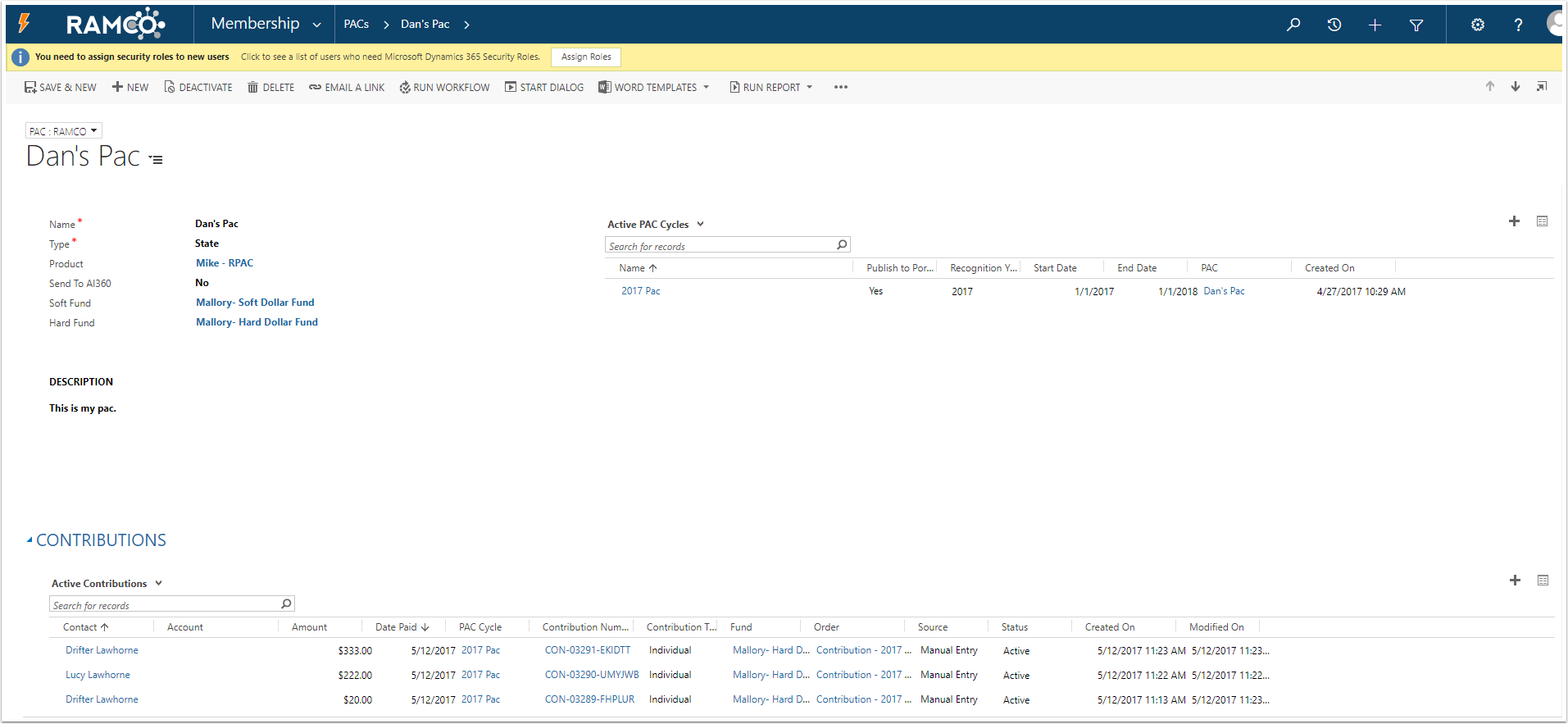The height and width of the screenshot is (724, 1568).
Task: Open contribution CON-03289-FHPLUR
Action: tap(590, 699)
